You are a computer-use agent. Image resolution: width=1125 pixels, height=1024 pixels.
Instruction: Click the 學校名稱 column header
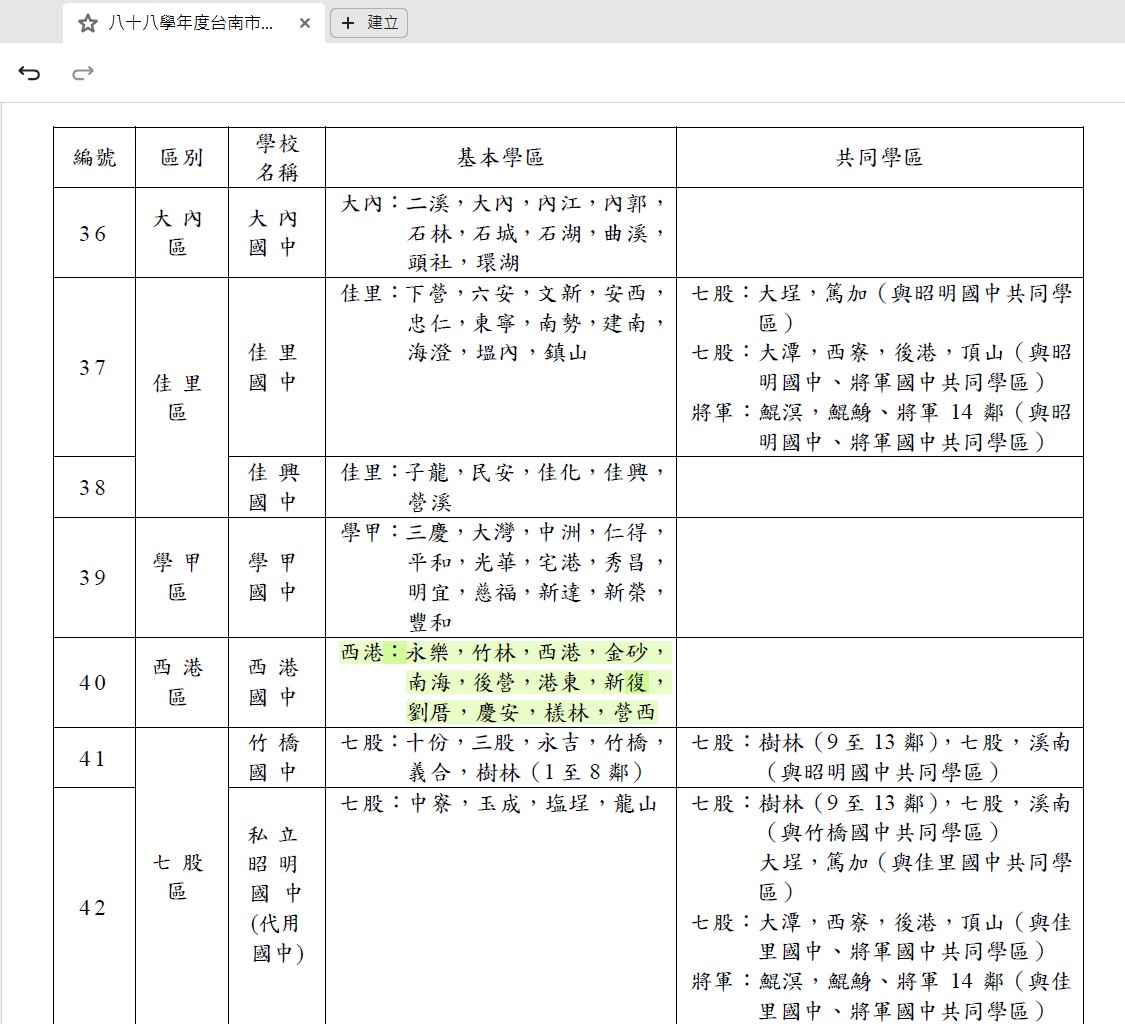click(277, 157)
